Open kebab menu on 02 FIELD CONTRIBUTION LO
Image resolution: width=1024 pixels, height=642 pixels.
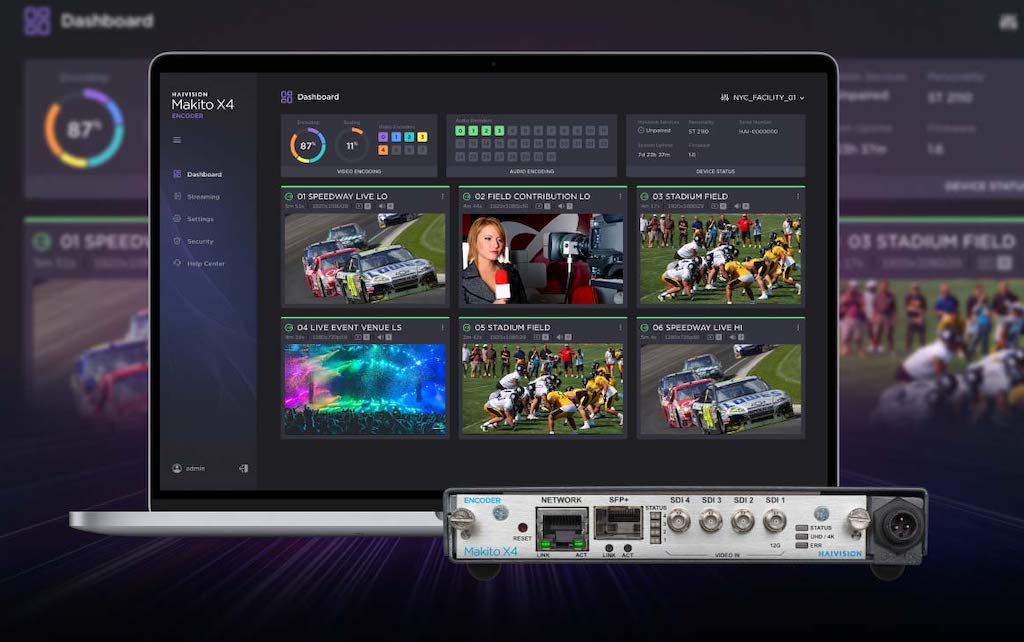pos(620,196)
